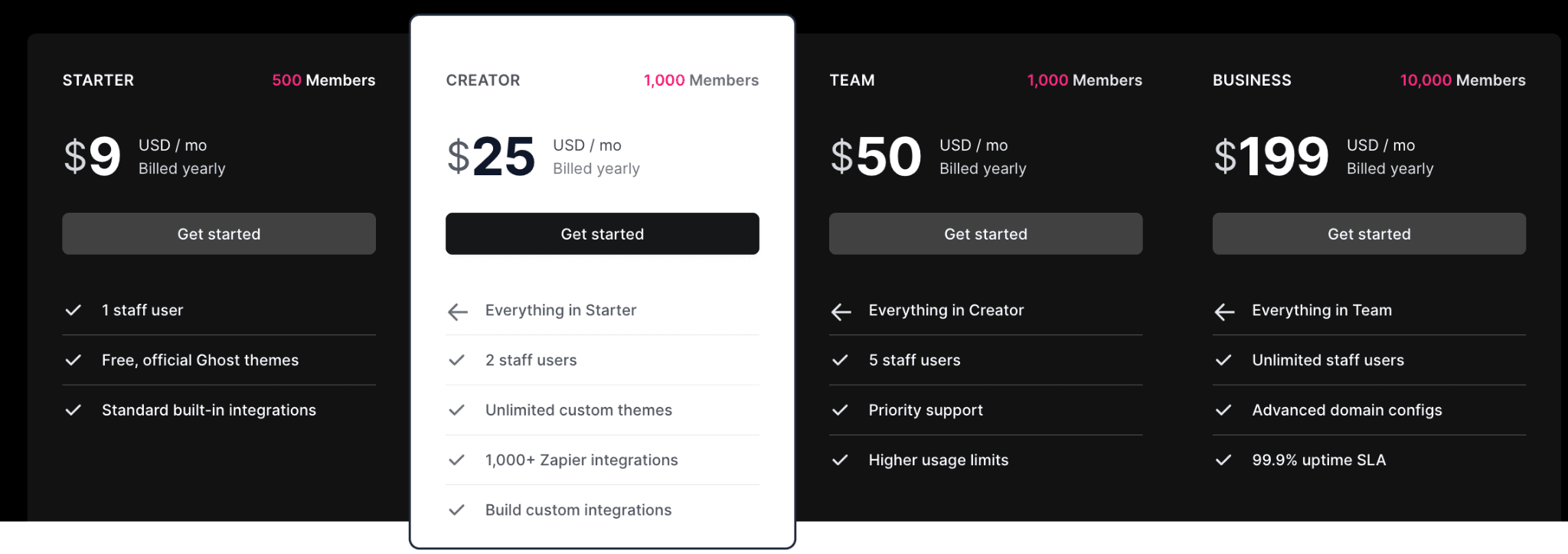This screenshot has width=1568, height=554.
Task: Click the 500 Members label on Starter
Action: [x=323, y=80]
